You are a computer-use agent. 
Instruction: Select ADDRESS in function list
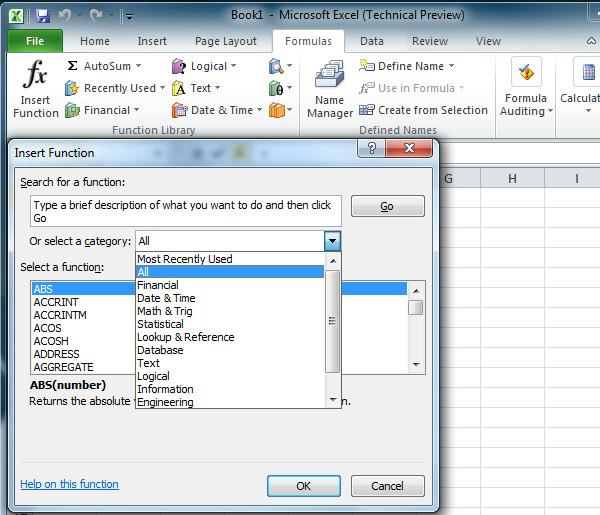pyautogui.click(x=82, y=354)
